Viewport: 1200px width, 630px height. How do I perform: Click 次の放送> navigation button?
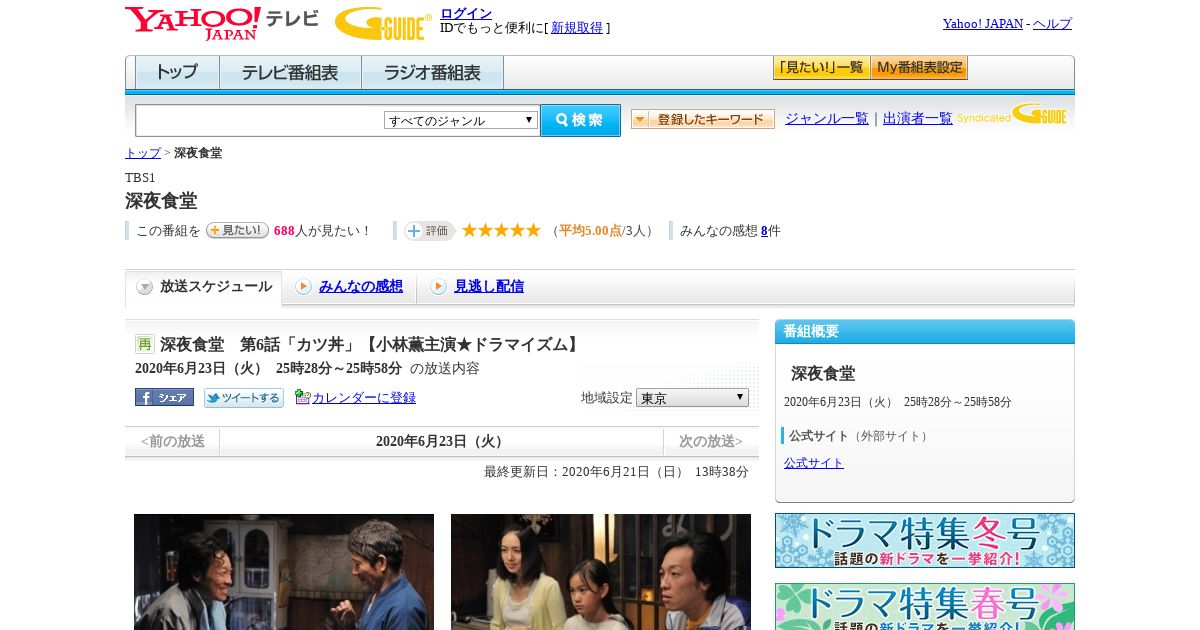tap(711, 441)
